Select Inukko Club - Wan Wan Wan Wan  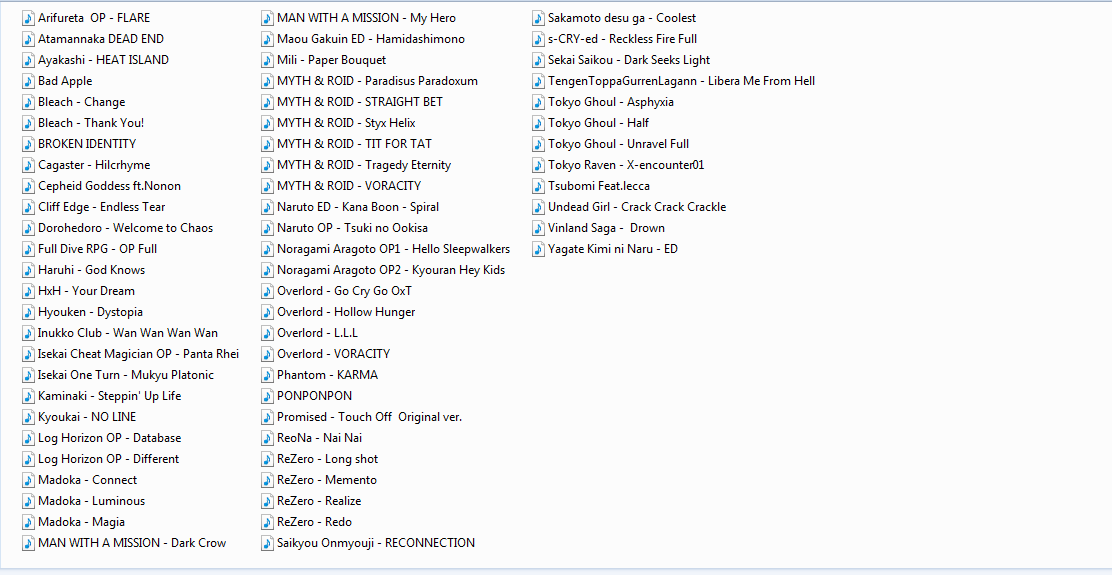128,333
